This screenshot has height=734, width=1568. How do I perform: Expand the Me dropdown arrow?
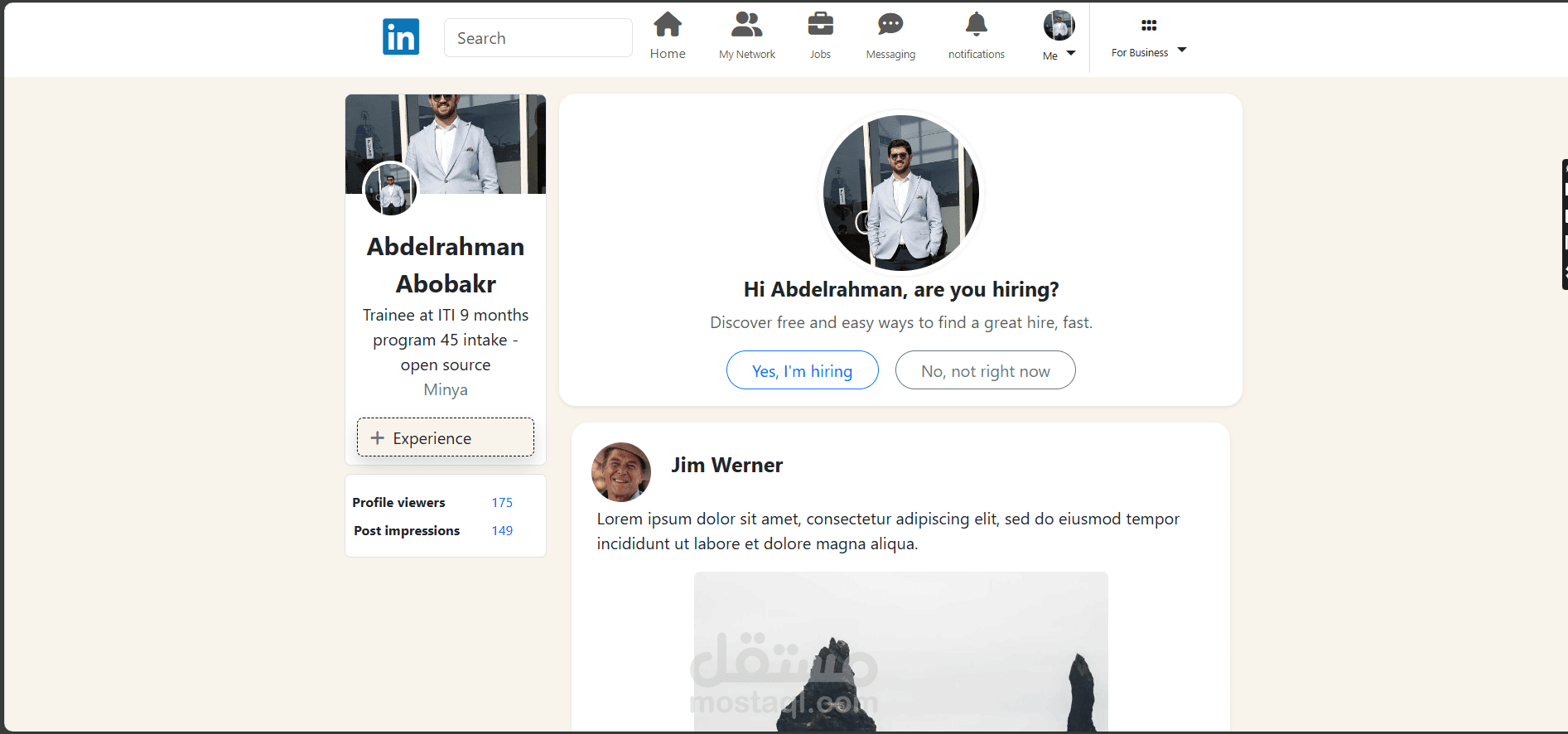pos(1071,53)
